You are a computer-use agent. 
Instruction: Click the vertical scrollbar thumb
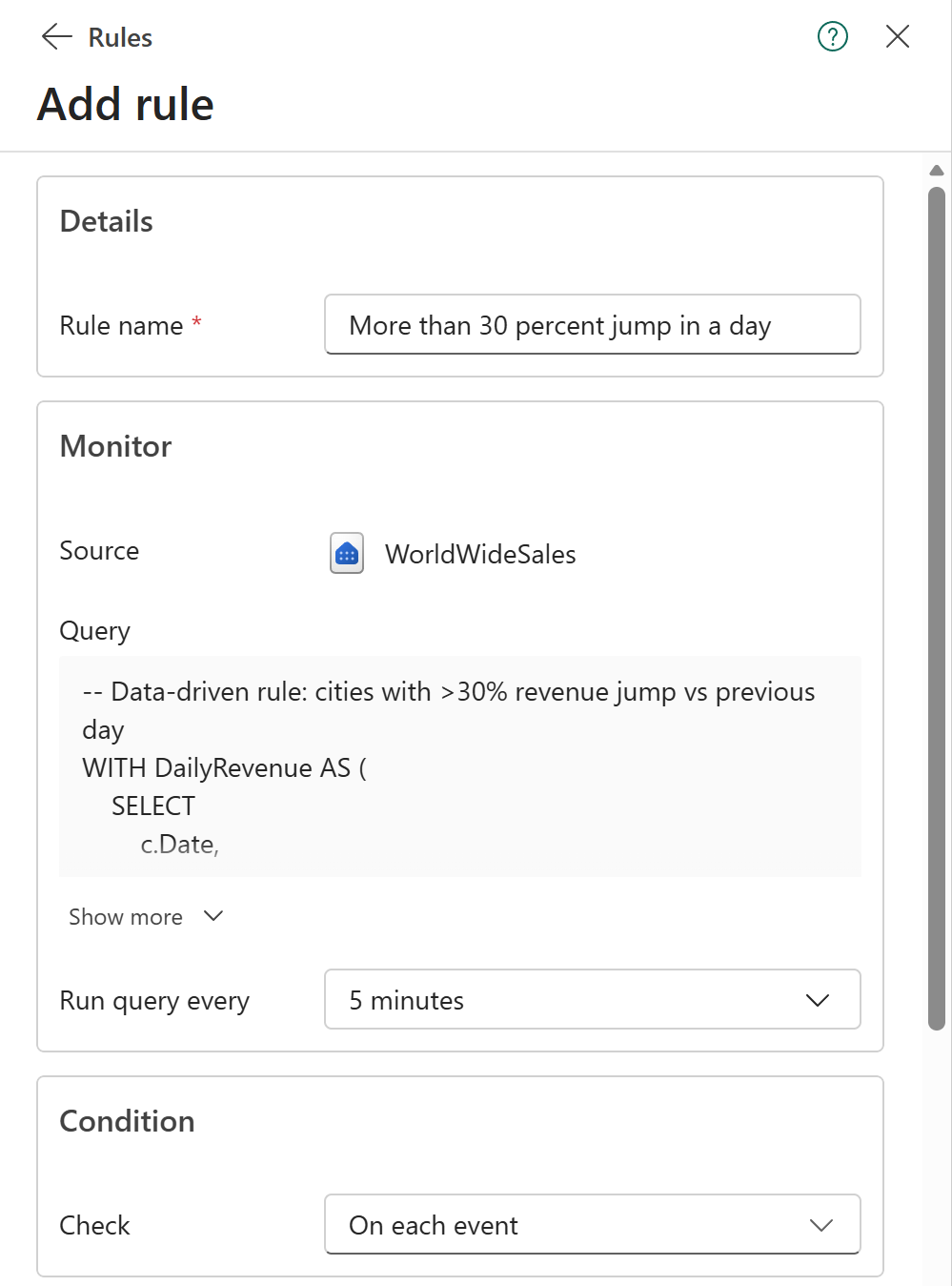point(937,608)
